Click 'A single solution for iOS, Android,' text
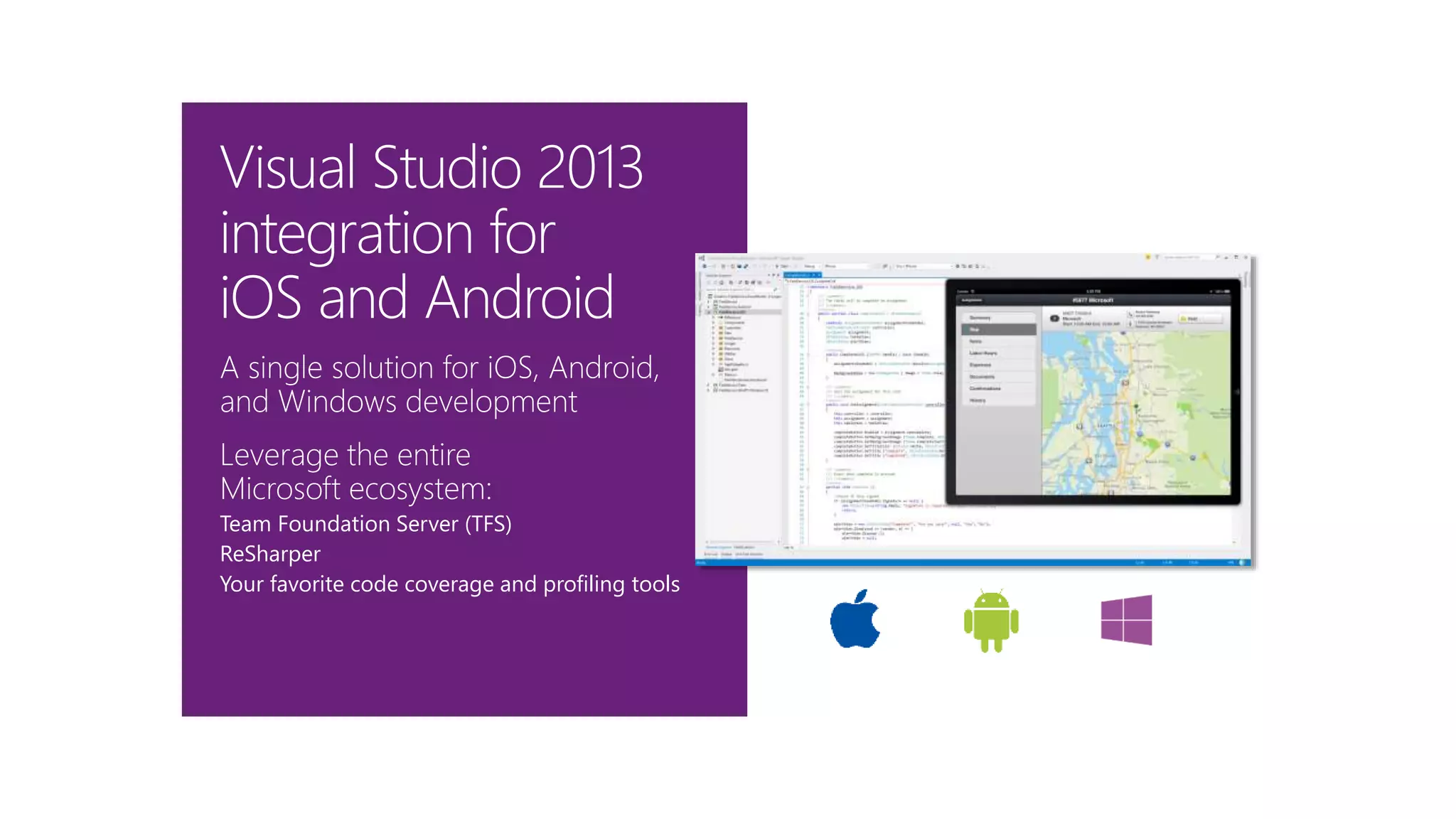Viewport: 1456px width, 819px height. point(439,368)
